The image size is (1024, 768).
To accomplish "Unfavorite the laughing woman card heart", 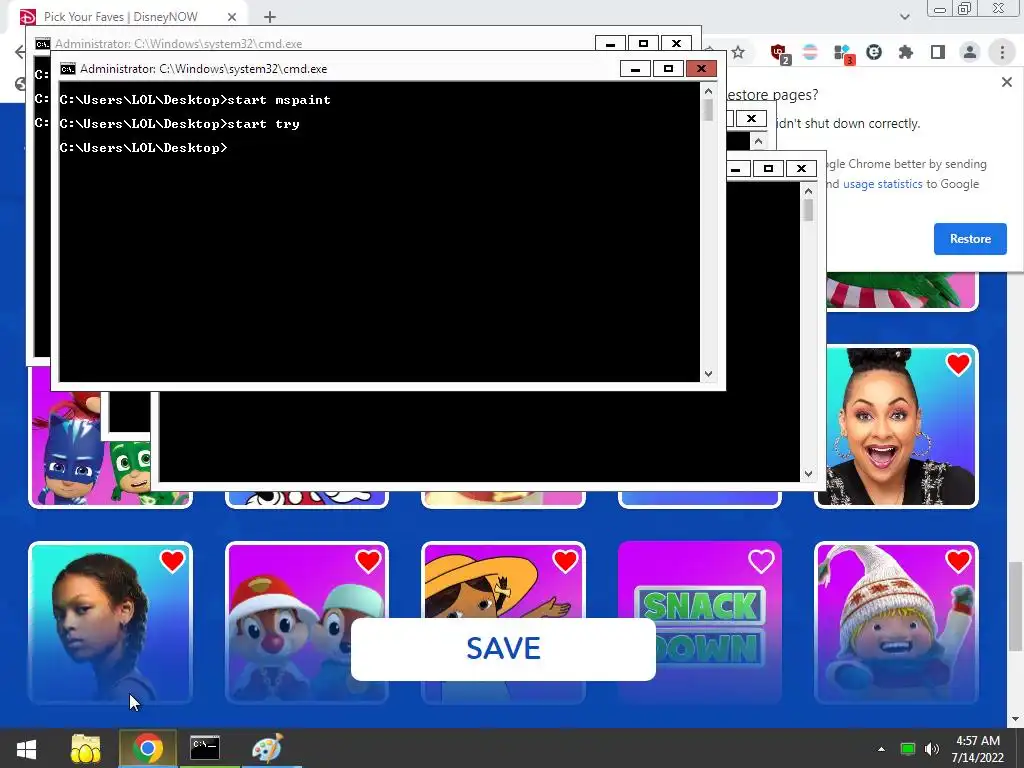I will click(x=958, y=364).
